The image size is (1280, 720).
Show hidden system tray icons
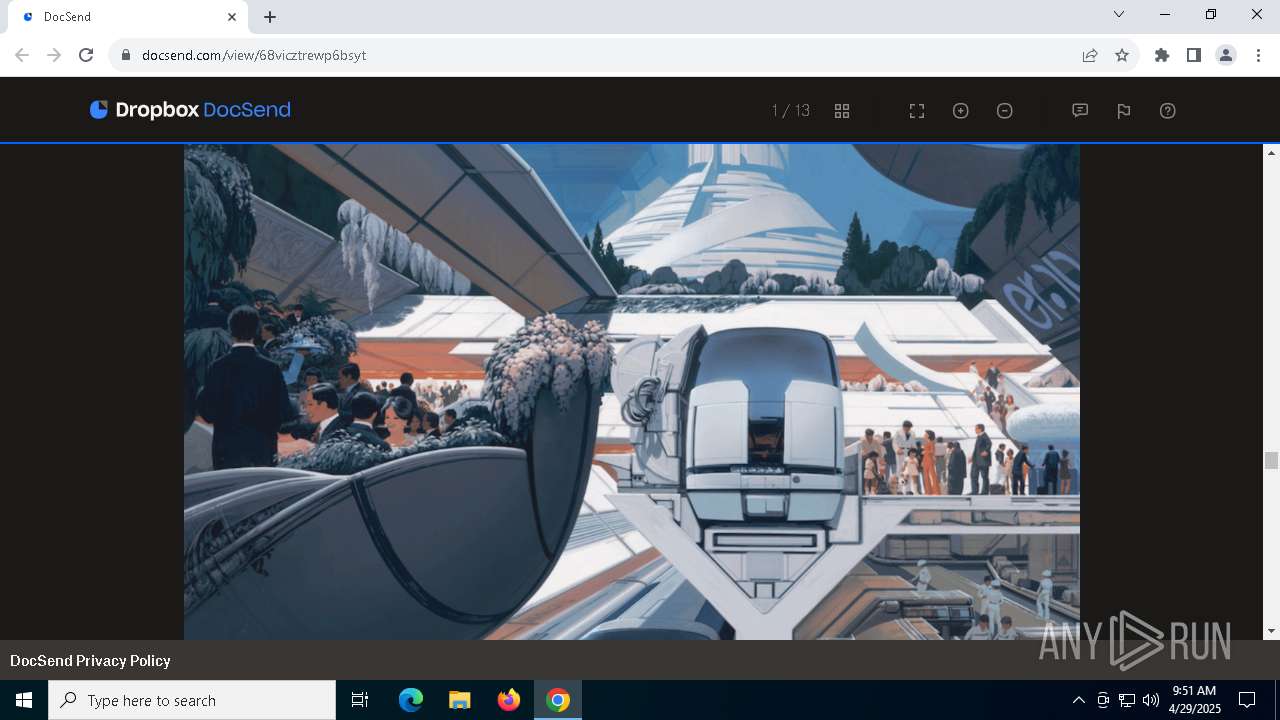(1078, 700)
